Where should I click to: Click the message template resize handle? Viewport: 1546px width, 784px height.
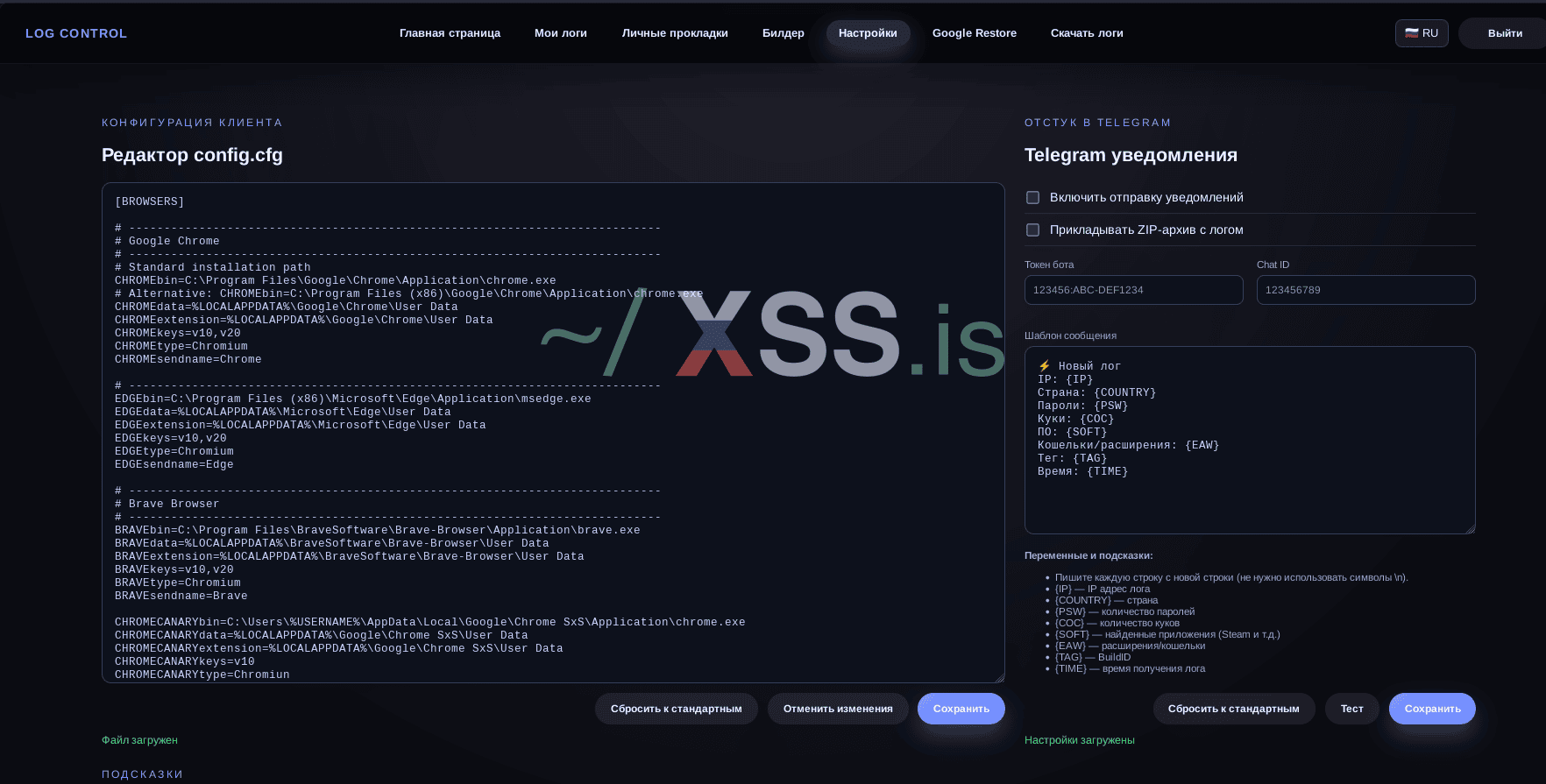click(x=1470, y=528)
